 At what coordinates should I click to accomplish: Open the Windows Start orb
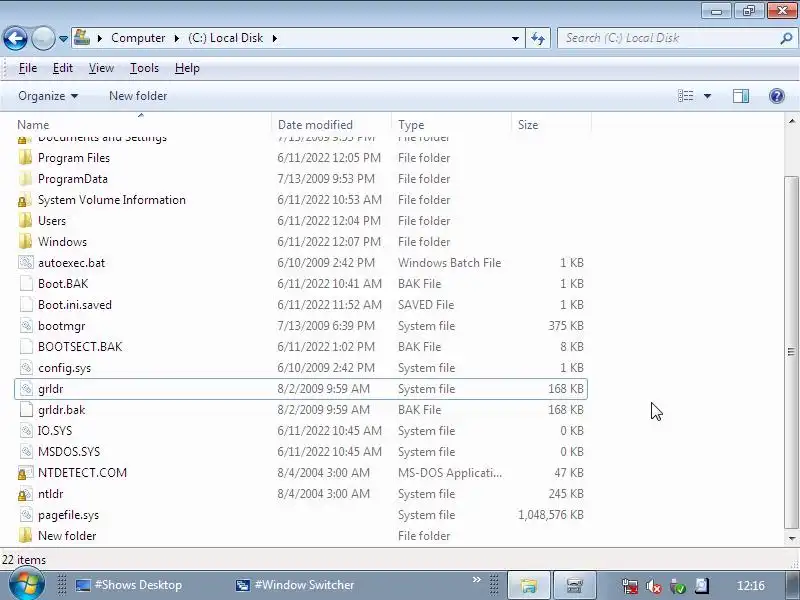[27, 584]
